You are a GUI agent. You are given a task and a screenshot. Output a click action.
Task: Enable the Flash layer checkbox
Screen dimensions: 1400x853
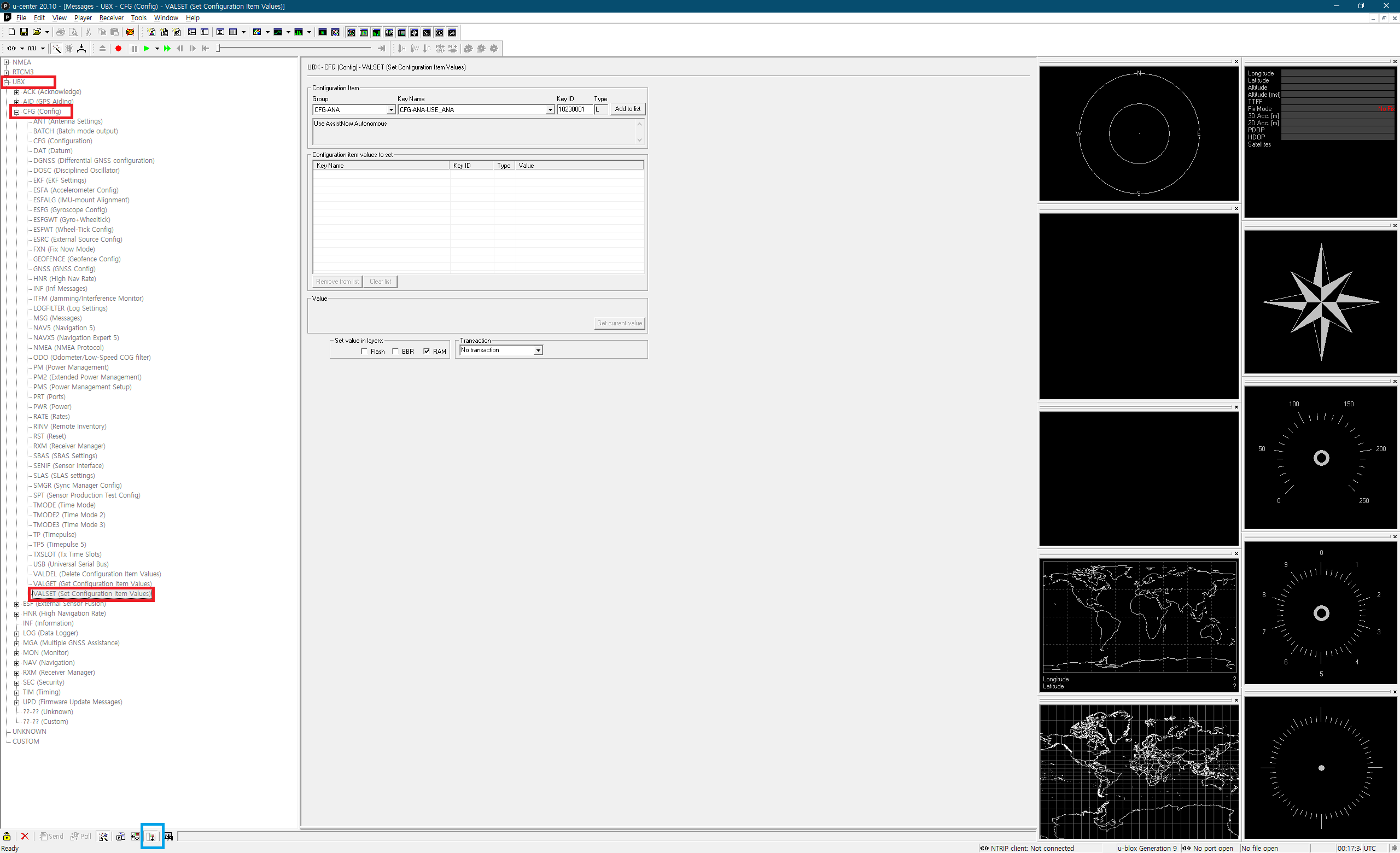click(364, 352)
